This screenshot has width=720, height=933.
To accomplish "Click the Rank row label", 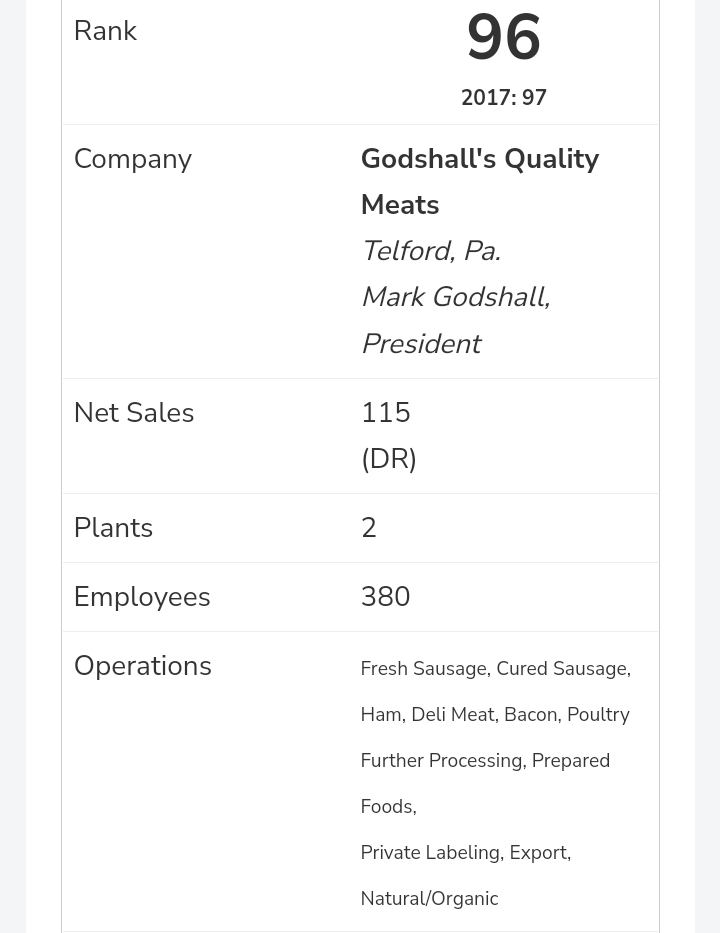I will [105, 31].
